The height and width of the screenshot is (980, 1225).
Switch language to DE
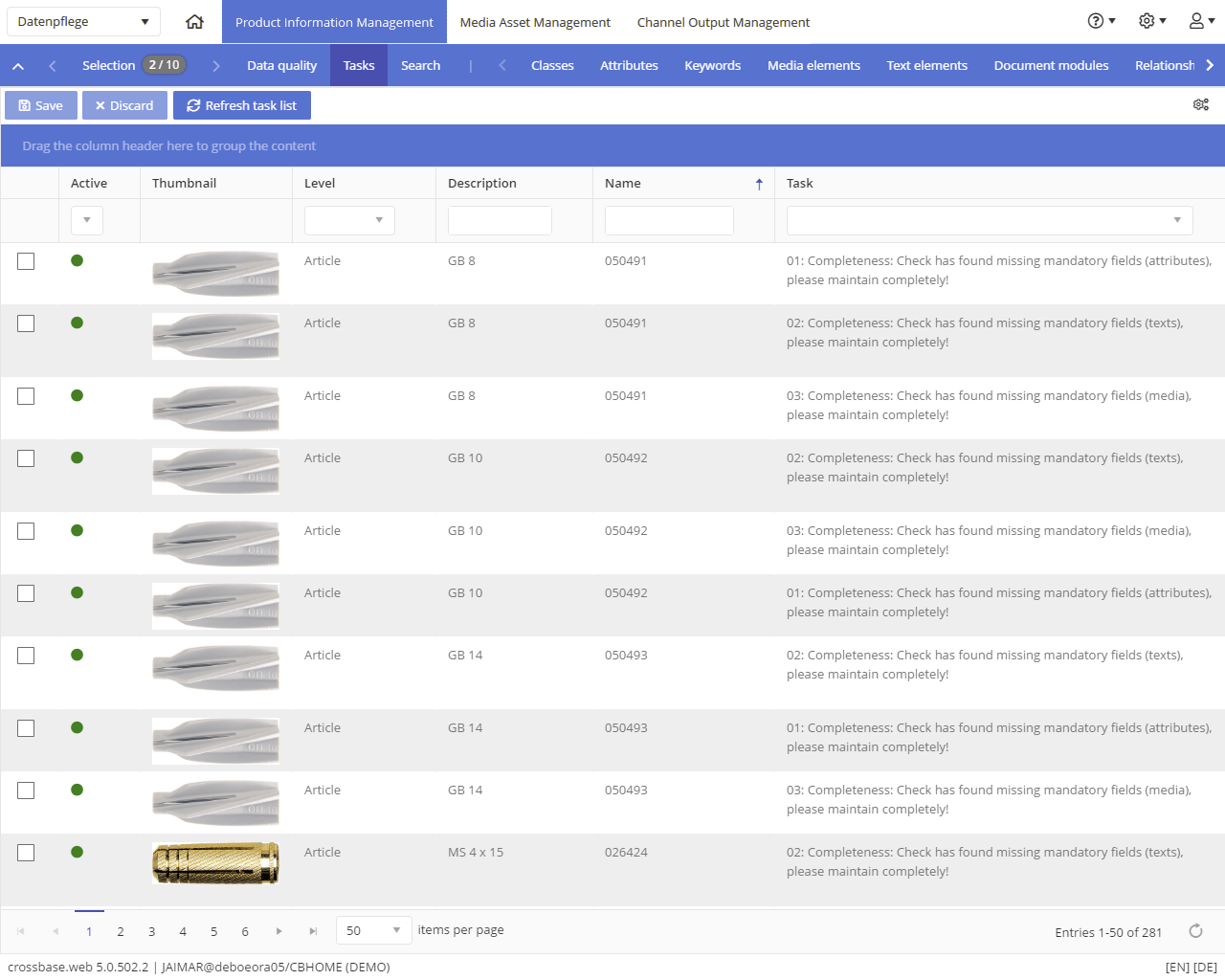click(1205, 968)
